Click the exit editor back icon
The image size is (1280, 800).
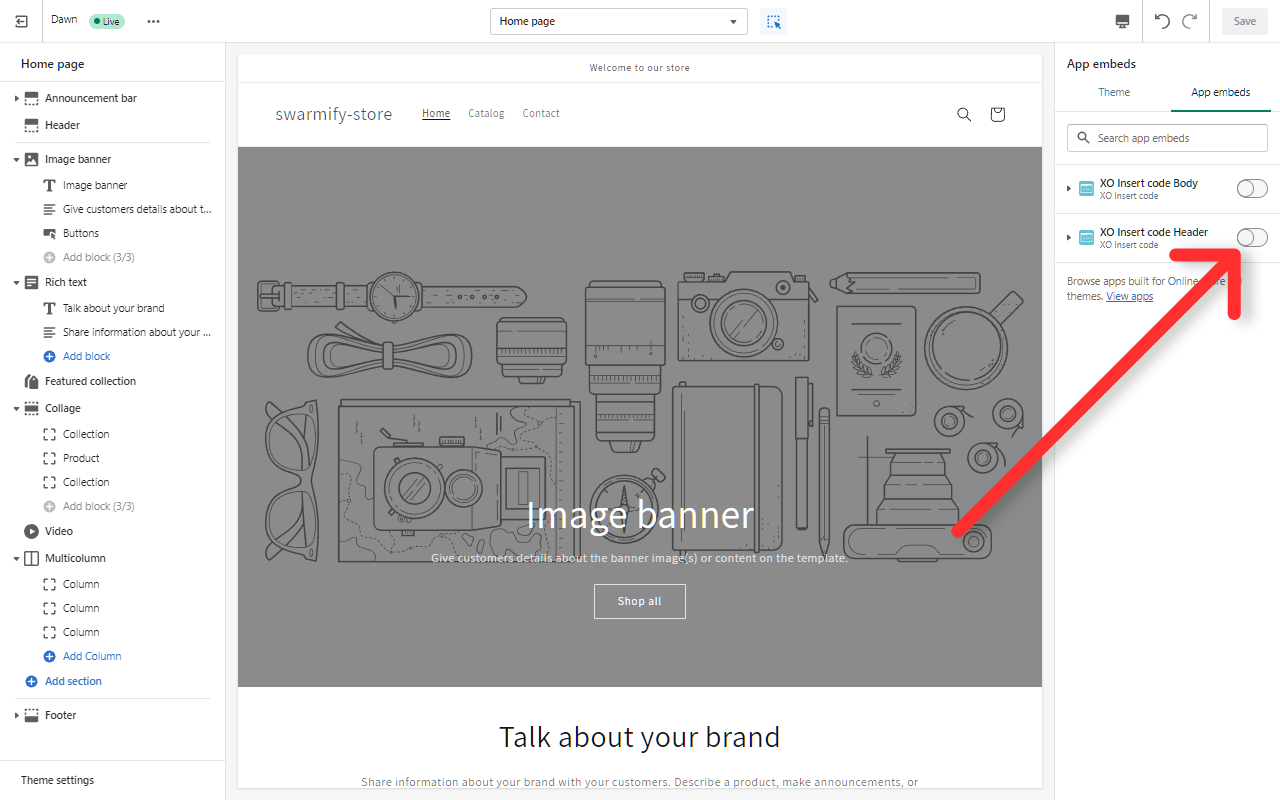[x=22, y=21]
